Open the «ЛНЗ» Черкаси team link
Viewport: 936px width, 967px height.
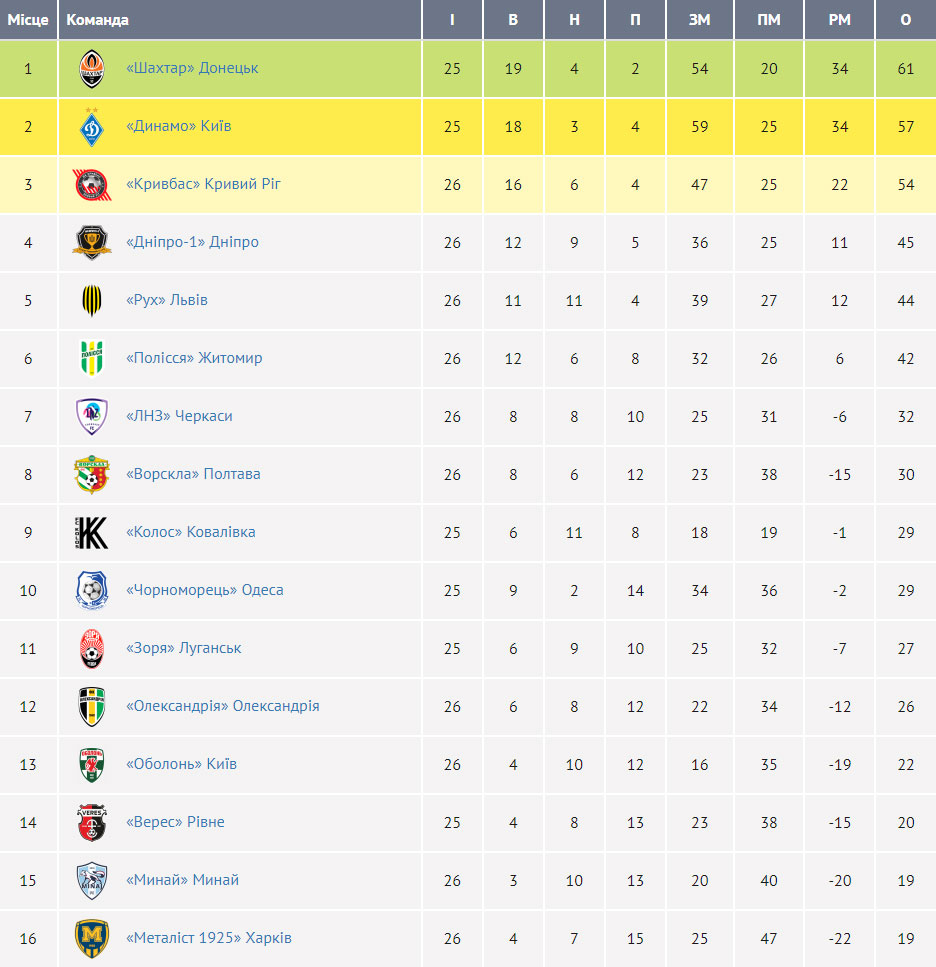(x=179, y=416)
